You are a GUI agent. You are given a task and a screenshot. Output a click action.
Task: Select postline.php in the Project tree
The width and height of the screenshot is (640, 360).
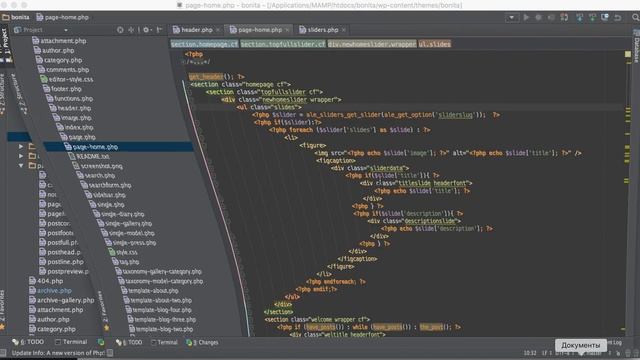tap(61, 262)
